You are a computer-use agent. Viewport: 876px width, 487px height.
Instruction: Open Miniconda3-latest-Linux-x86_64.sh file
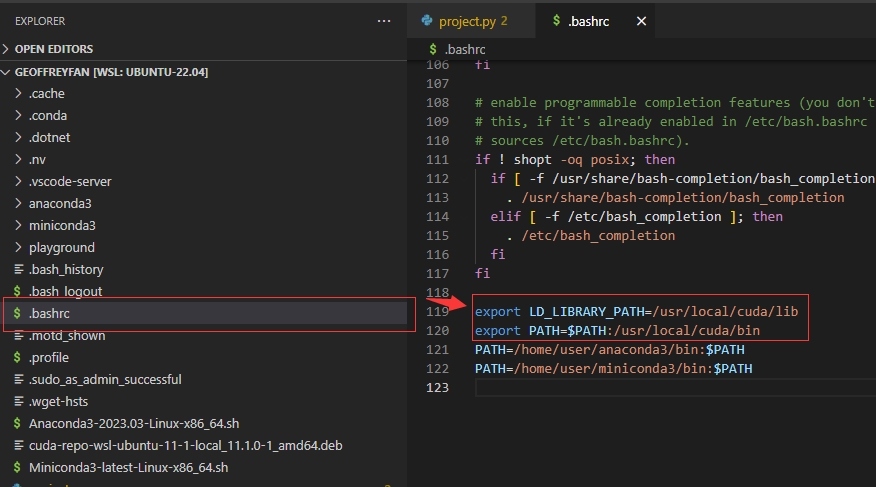(128, 468)
